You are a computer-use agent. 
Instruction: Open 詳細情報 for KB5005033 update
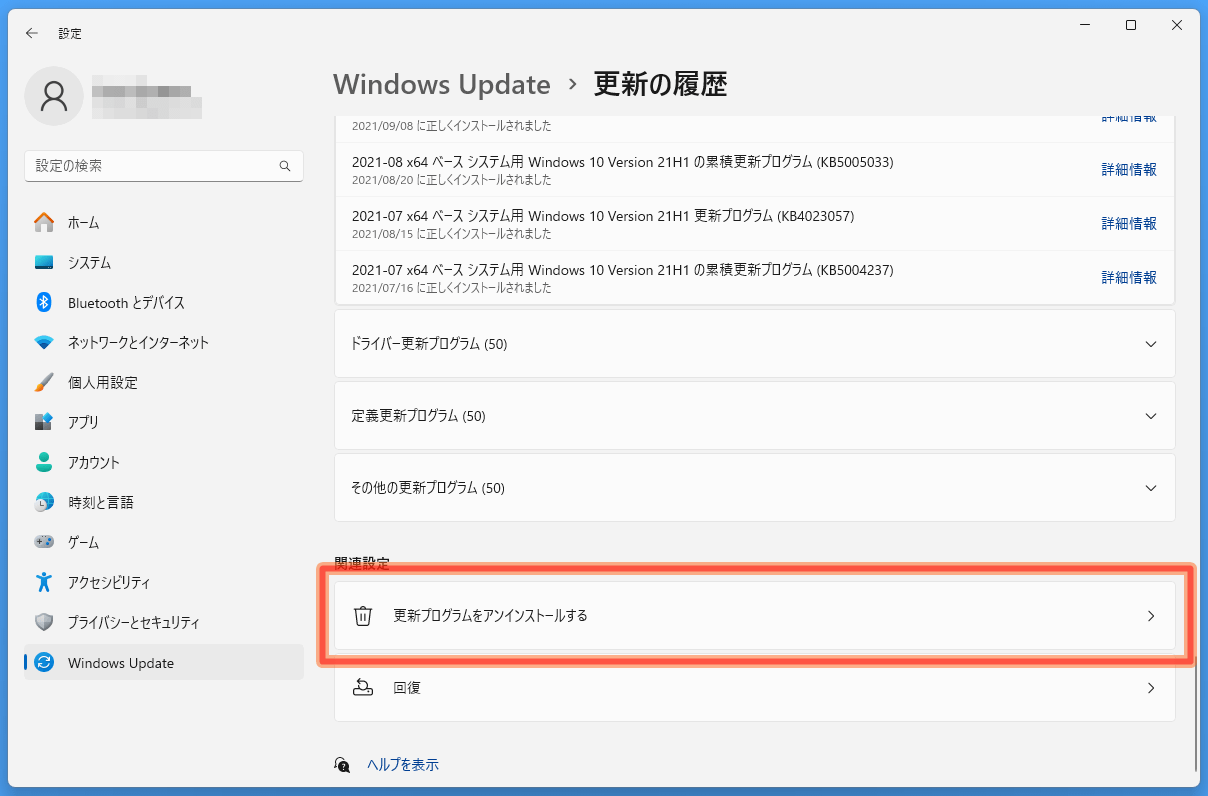tap(1129, 170)
